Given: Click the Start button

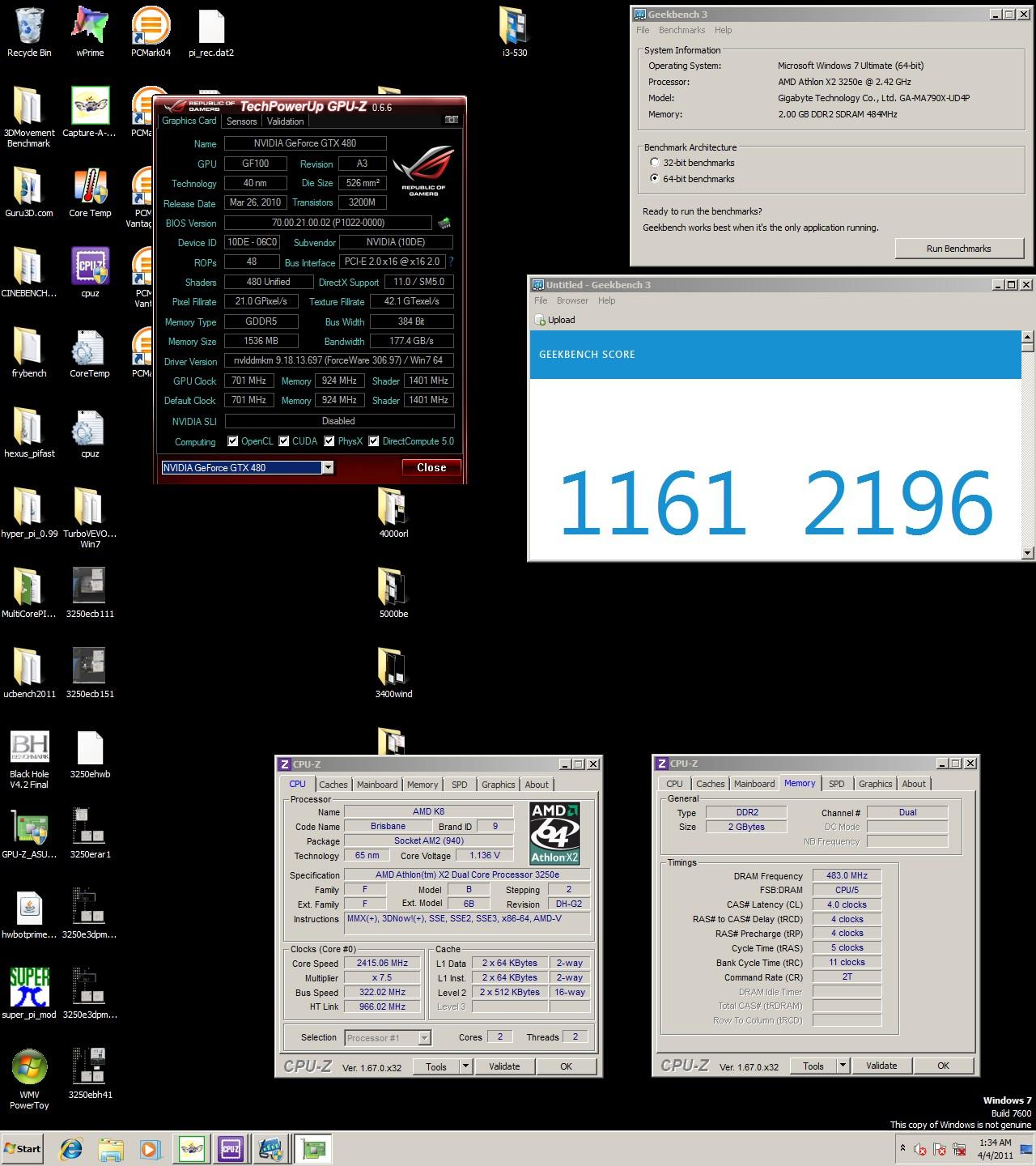Looking at the screenshot, I should pyautogui.click(x=23, y=1148).
